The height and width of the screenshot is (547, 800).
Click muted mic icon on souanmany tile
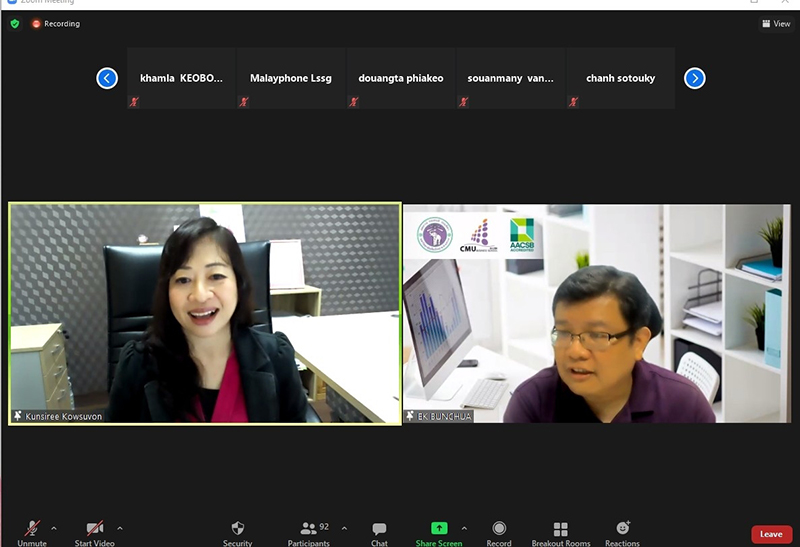pos(463,102)
